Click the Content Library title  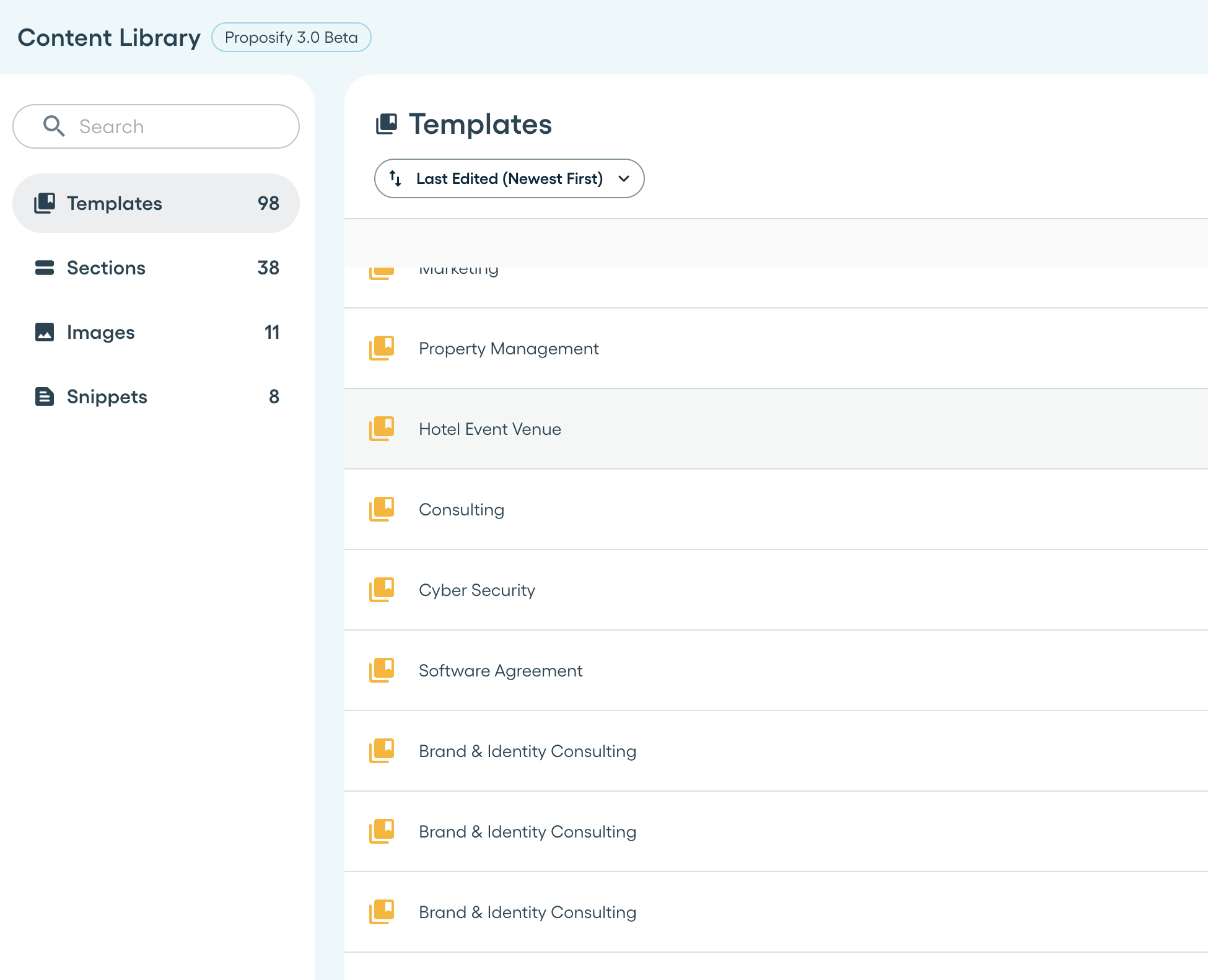(x=109, y=38)
